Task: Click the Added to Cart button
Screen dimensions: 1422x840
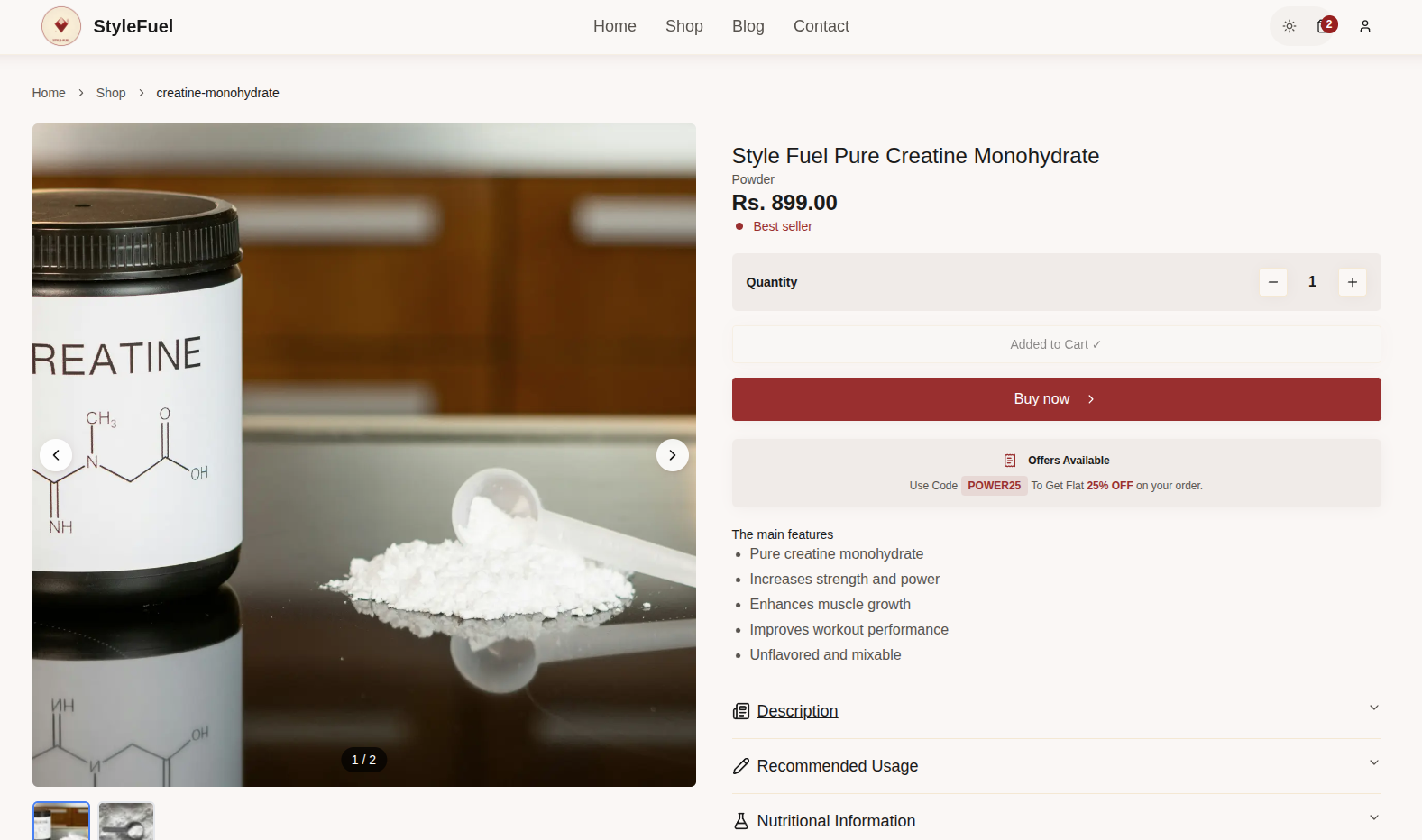Action: pos(1057,344)
